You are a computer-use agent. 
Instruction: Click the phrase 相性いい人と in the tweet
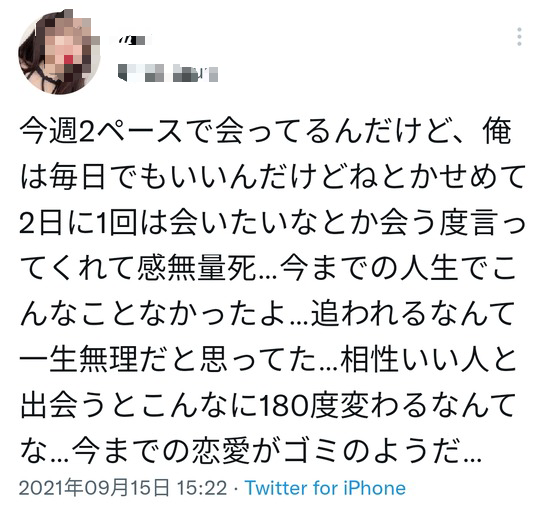pos(428,361)
